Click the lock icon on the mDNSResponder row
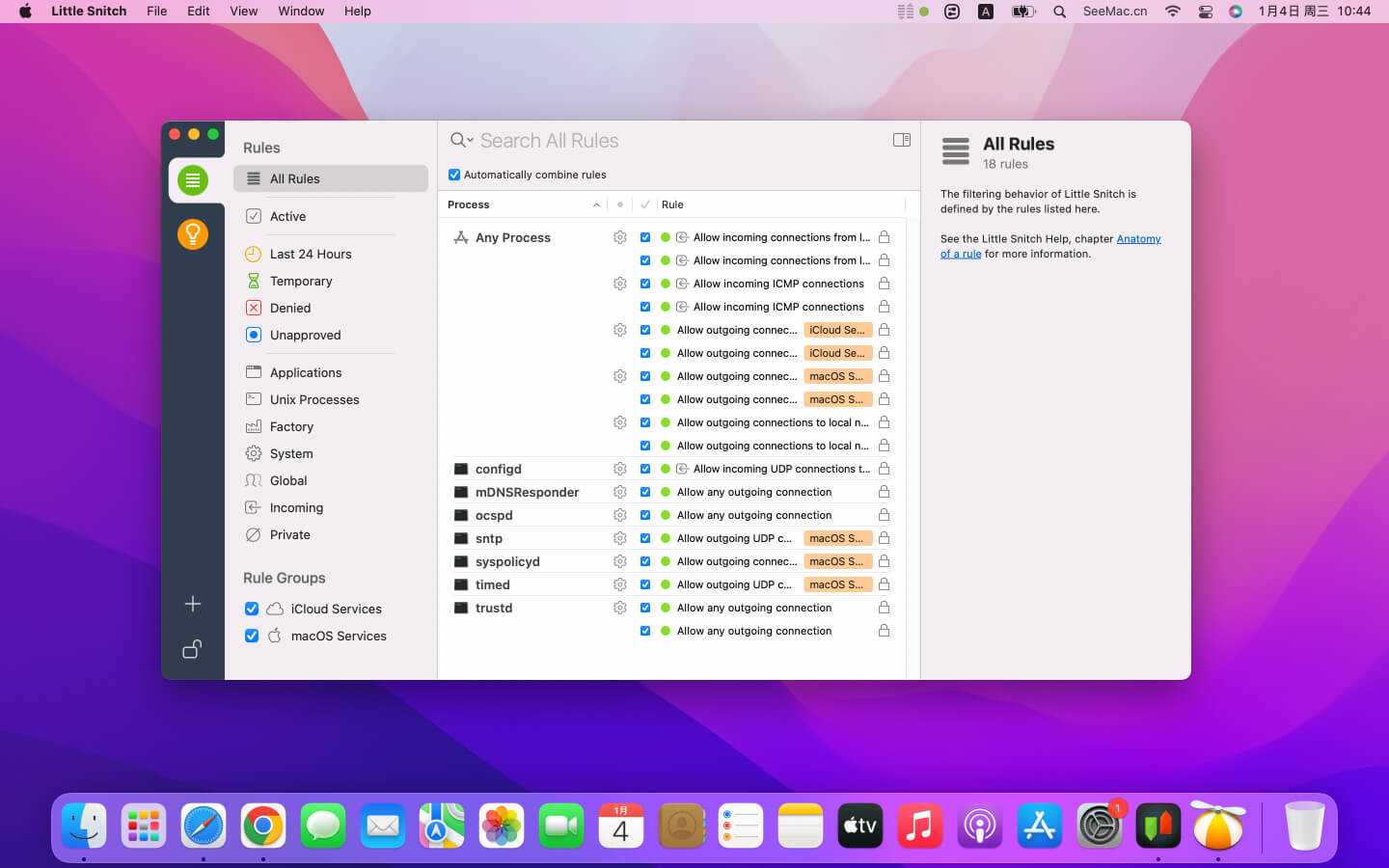The height and width of the screenshot is (868, 1389). point(884,492)
